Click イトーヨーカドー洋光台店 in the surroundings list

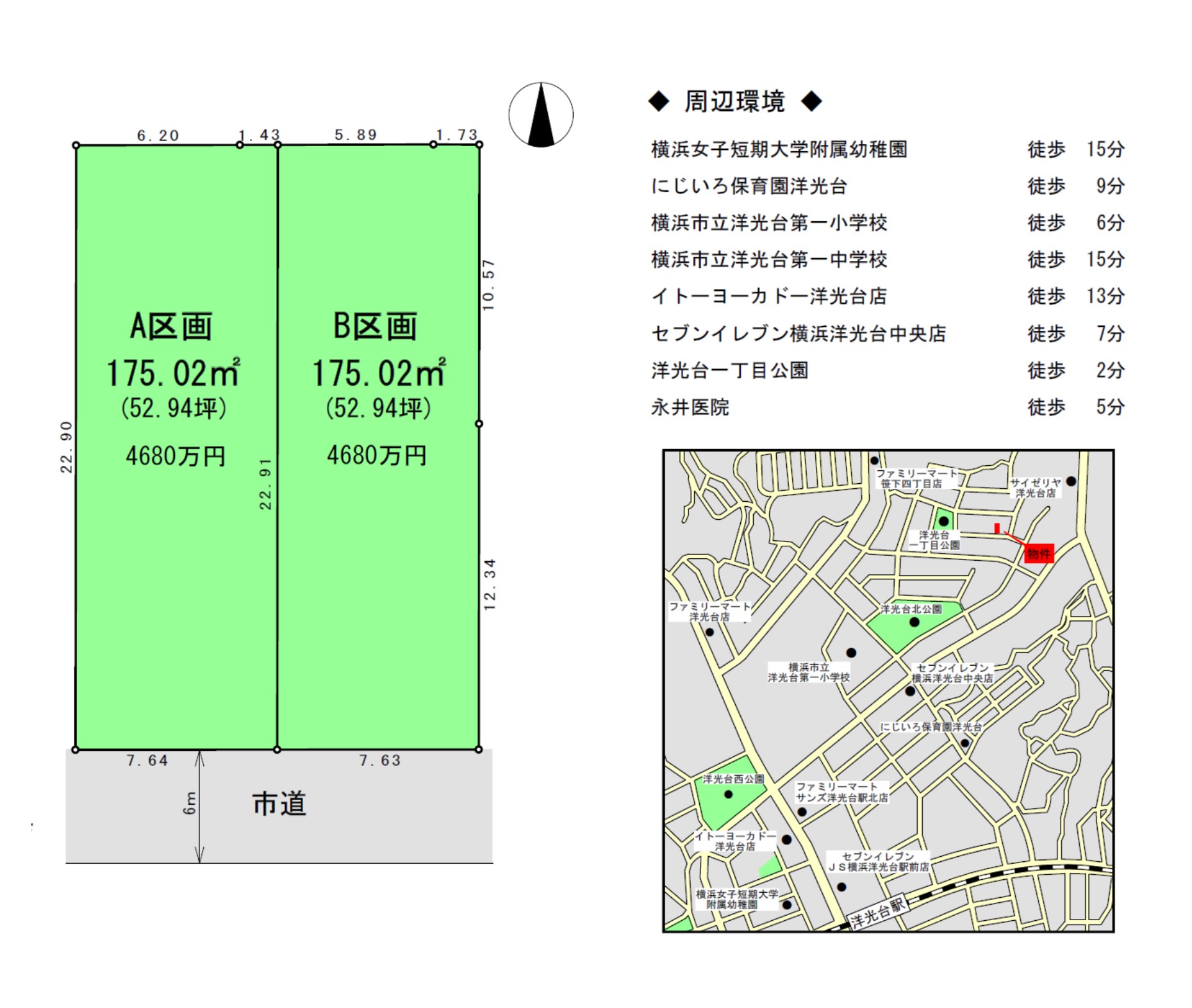tap(769, 296)
